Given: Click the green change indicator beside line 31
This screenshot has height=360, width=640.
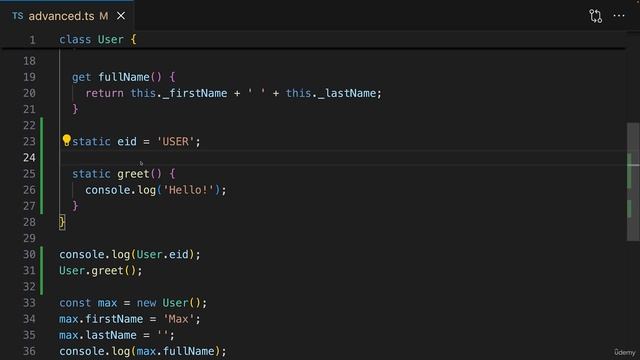Looking at the screenshot, I should tap(42, 271).
